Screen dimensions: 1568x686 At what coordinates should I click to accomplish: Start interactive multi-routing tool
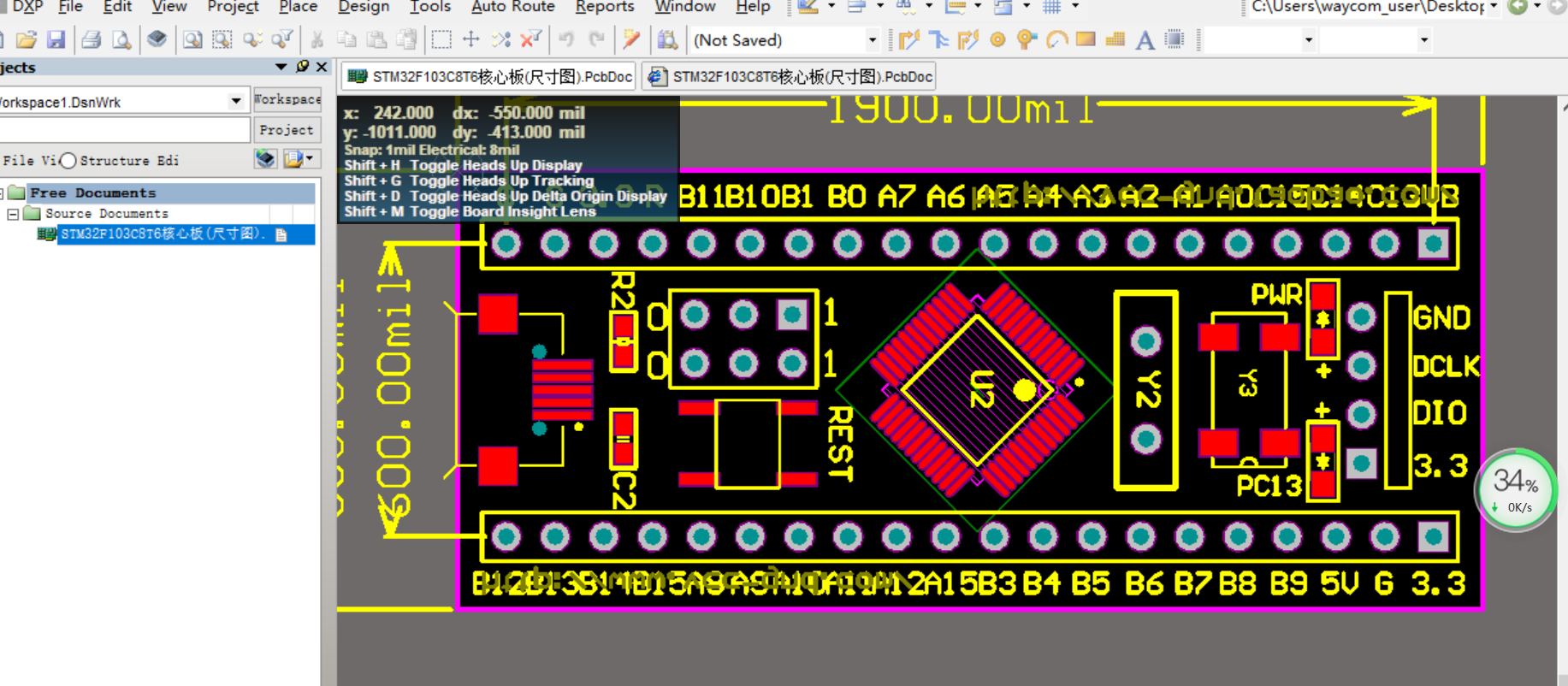click(968, 40)
